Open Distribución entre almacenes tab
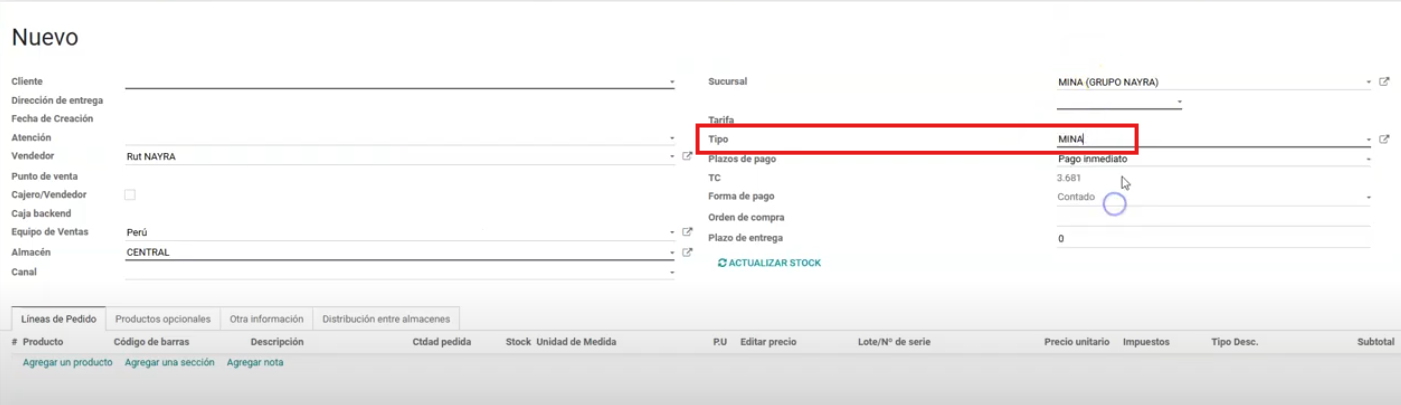The width and height of the screenshot is (1401, 405). (x=386, y=319)
